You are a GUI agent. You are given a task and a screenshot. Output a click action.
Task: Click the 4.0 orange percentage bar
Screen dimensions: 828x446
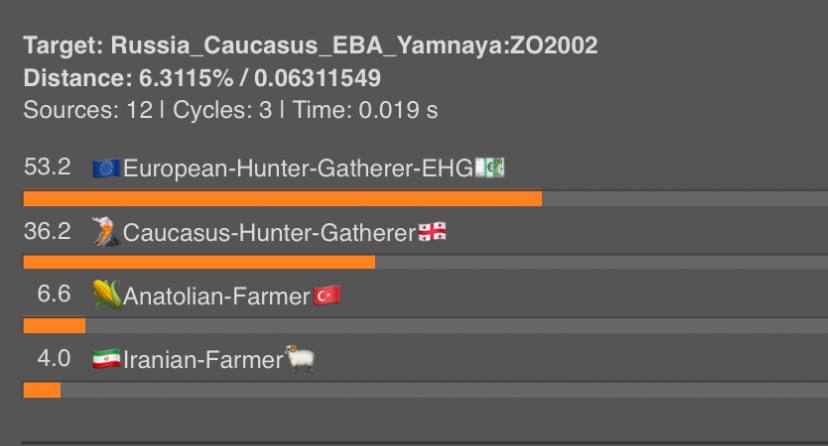(x=42, y=390)
